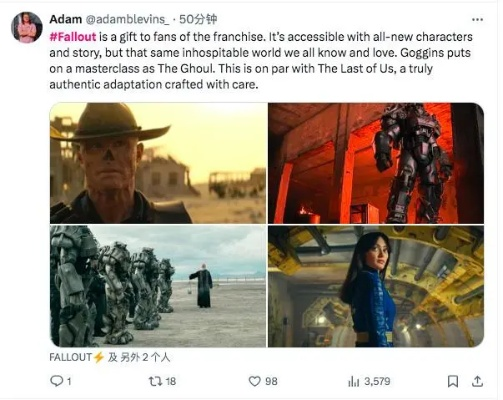Retweet the post using the repost icon

155,381
